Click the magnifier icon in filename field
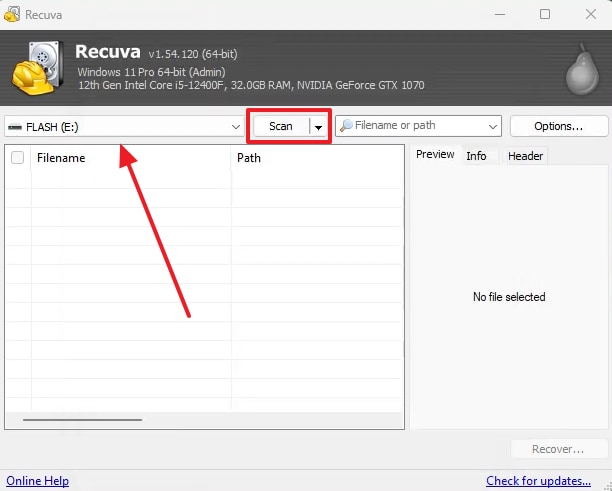Screen dimensions: 612x491 pyautogui.click(x=346, y=126)
